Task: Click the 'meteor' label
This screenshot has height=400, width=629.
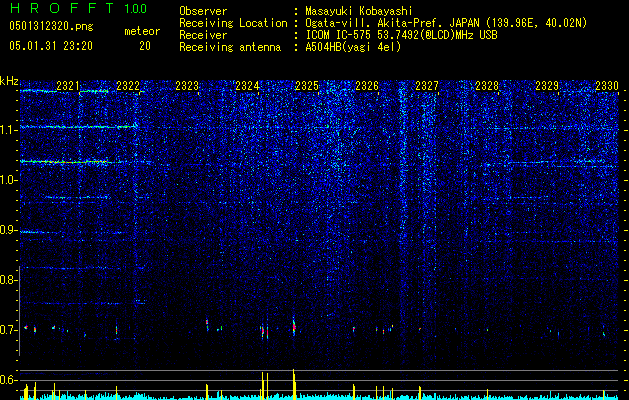Action: point(142,31)
